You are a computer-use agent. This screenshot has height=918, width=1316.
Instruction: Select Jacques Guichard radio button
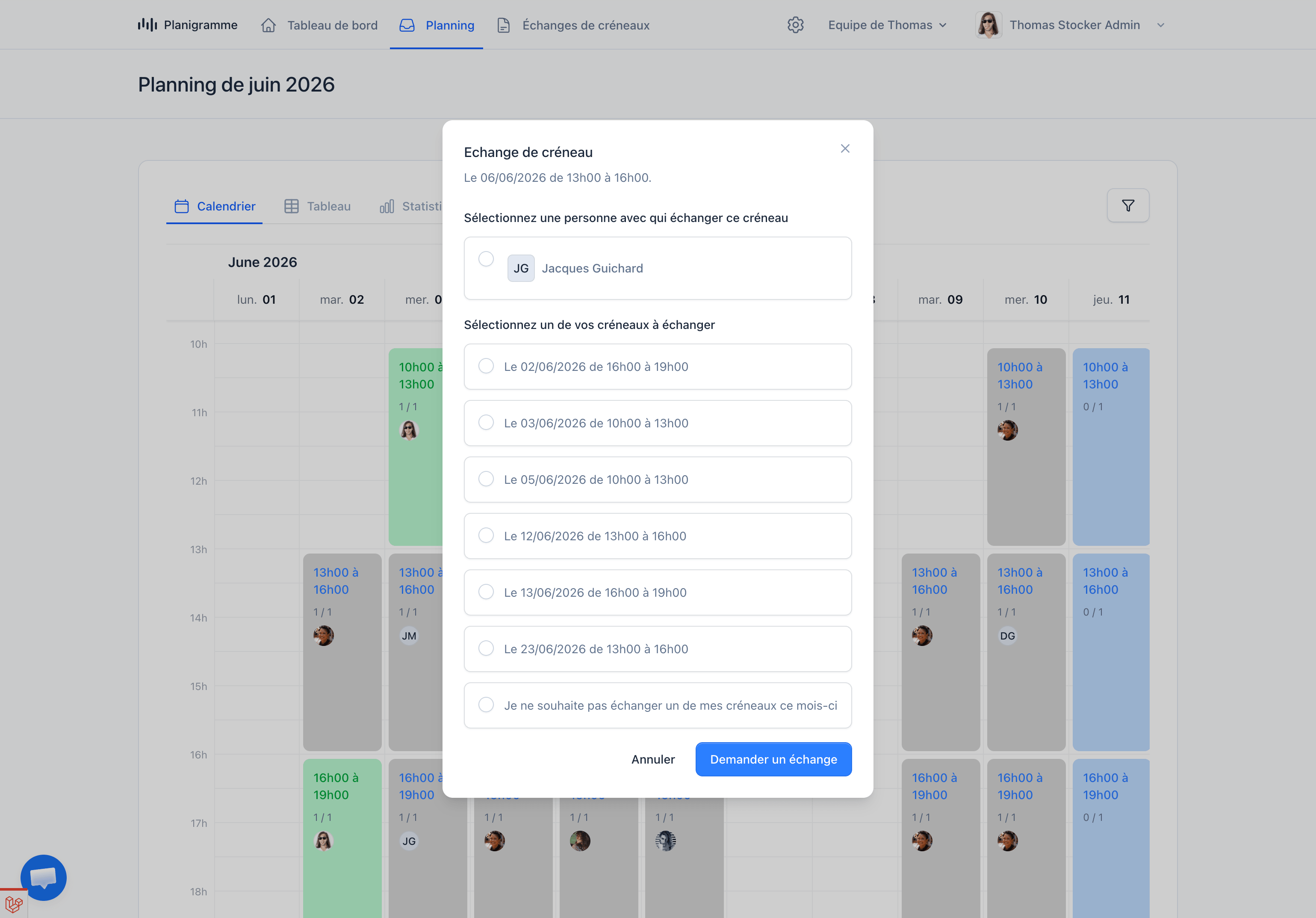[486, 259]
